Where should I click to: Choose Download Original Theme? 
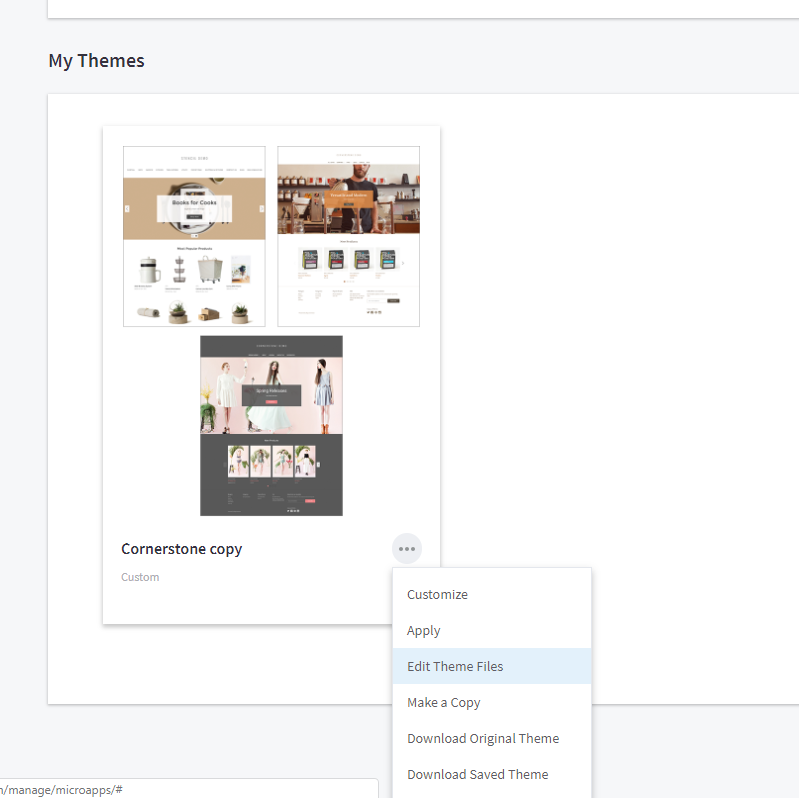pyautogui.click(x=483, y=738)
